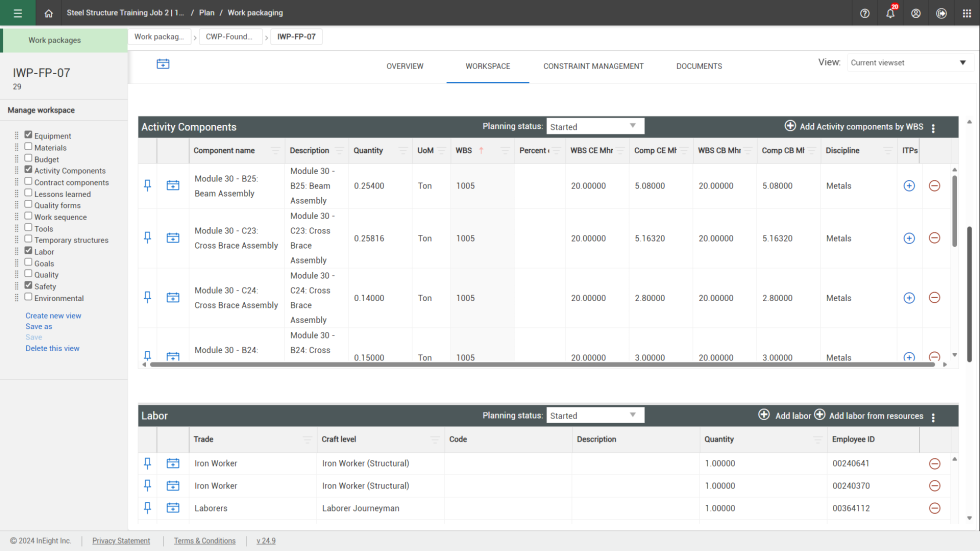Remove the Laborers labor row
The height and width of the screenshot is (551, 980).
[934, 508]
